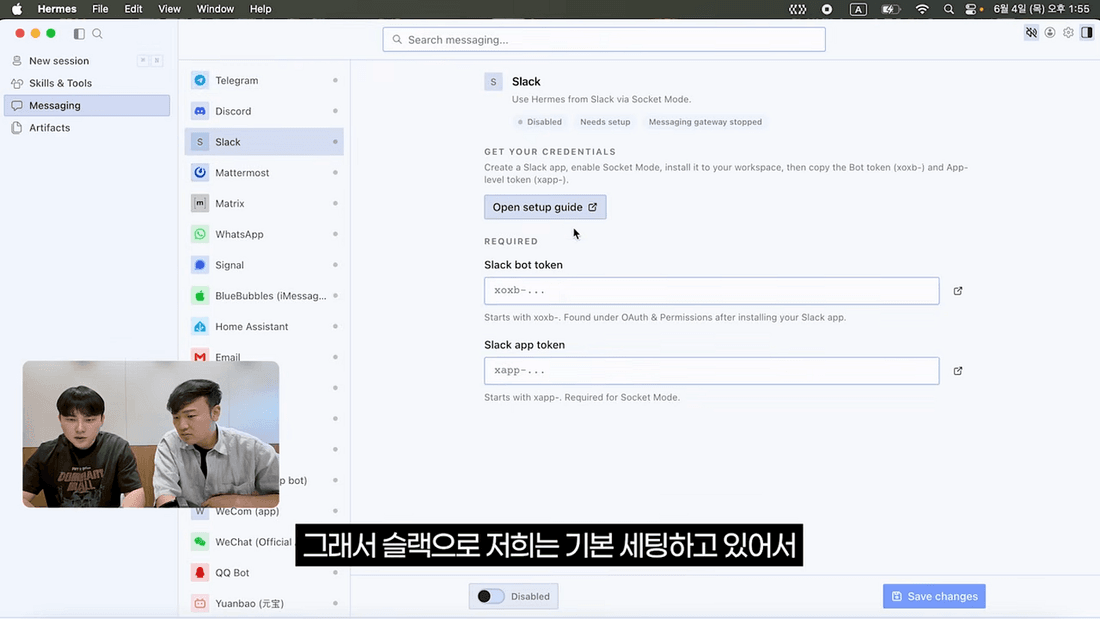This screenshot has width=1100, height=619.
Task: Focus the Slack bot token field
Action: (711, 291)
